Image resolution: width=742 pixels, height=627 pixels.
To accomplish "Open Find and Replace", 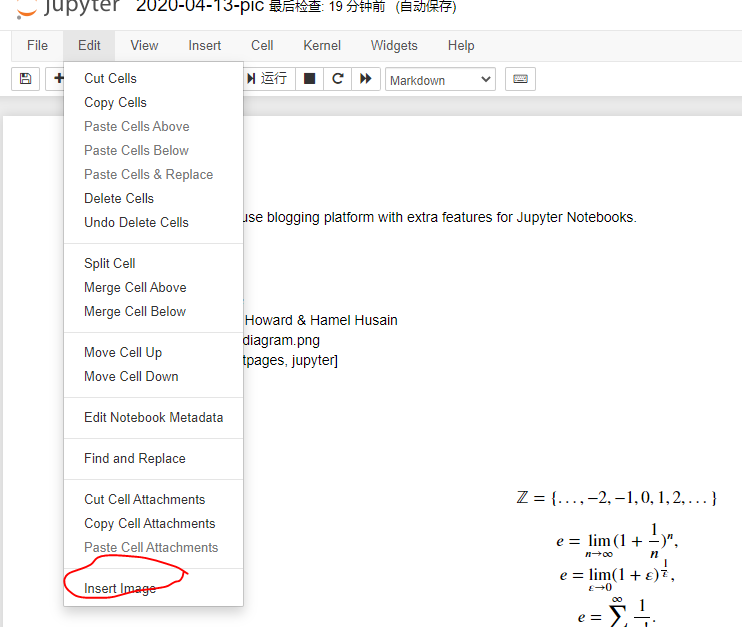I will 135,458.
